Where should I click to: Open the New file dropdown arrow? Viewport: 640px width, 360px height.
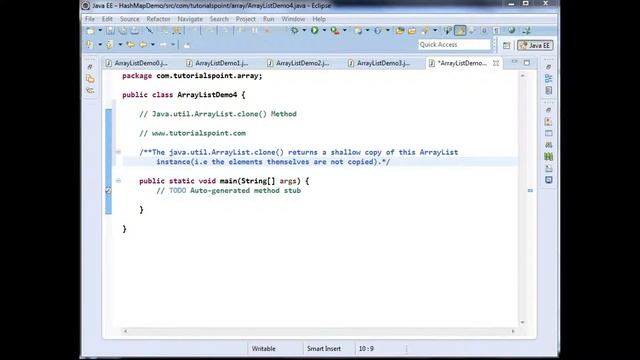click(x=100, y=31)
